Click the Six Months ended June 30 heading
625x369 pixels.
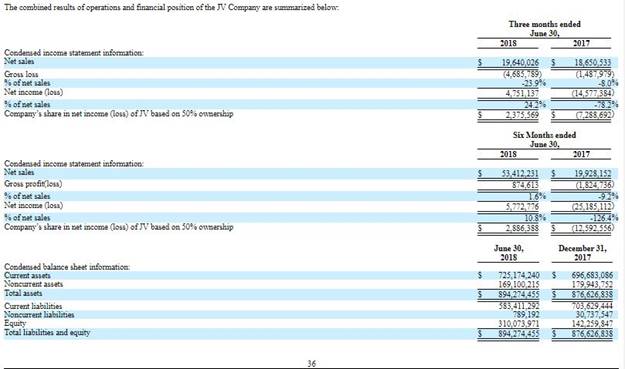[544, 139]
